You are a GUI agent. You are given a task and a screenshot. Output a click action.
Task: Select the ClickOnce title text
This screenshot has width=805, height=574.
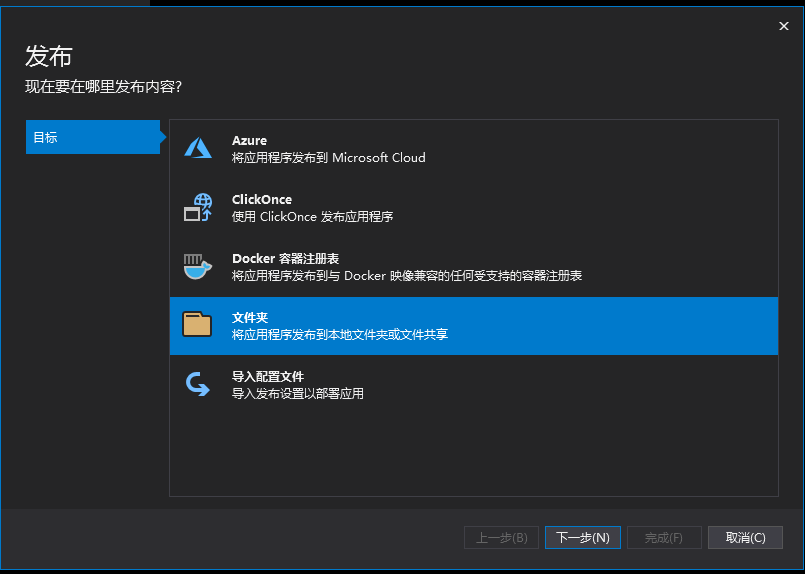262,199
